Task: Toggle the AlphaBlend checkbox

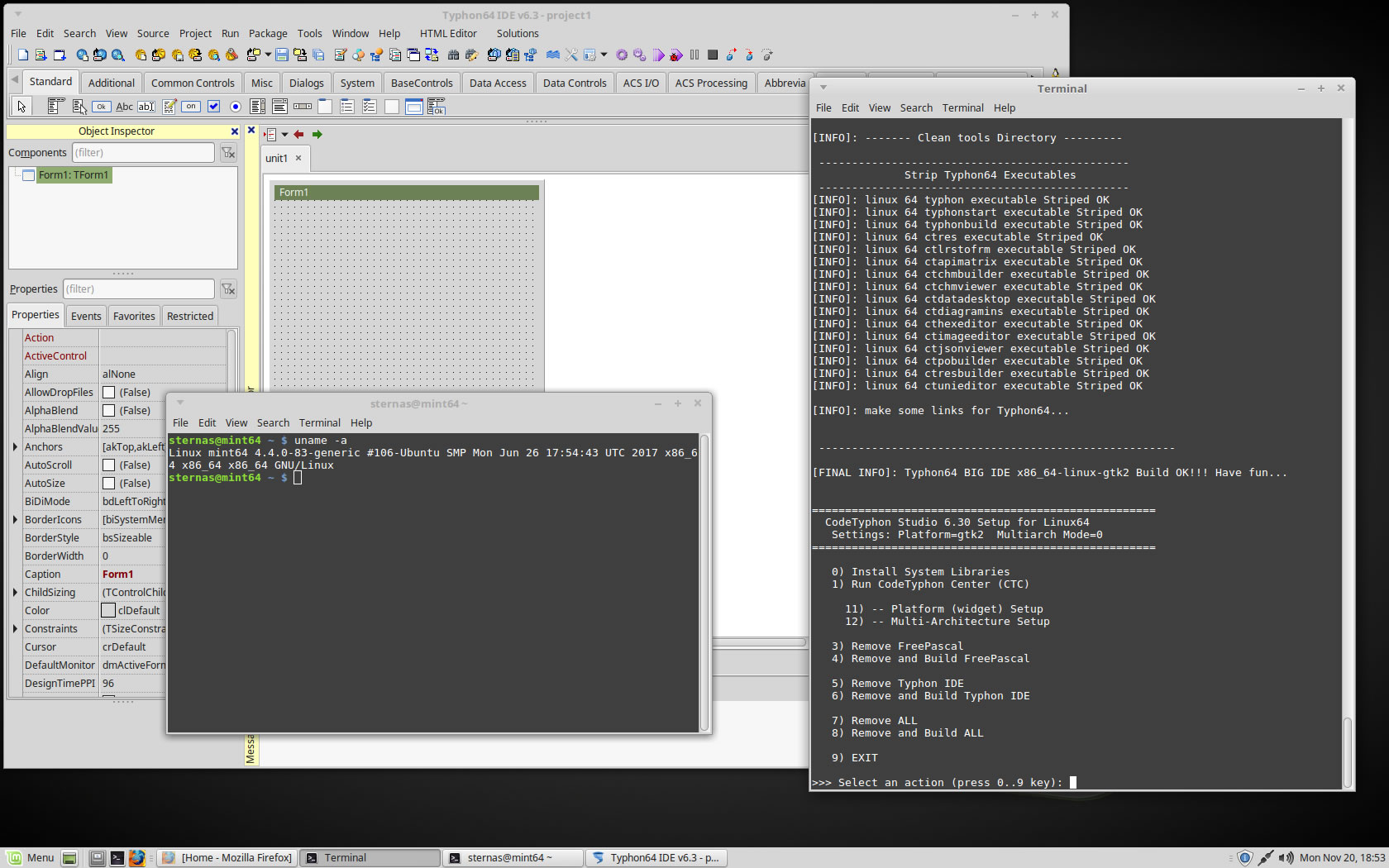Action: pos(108,411)
